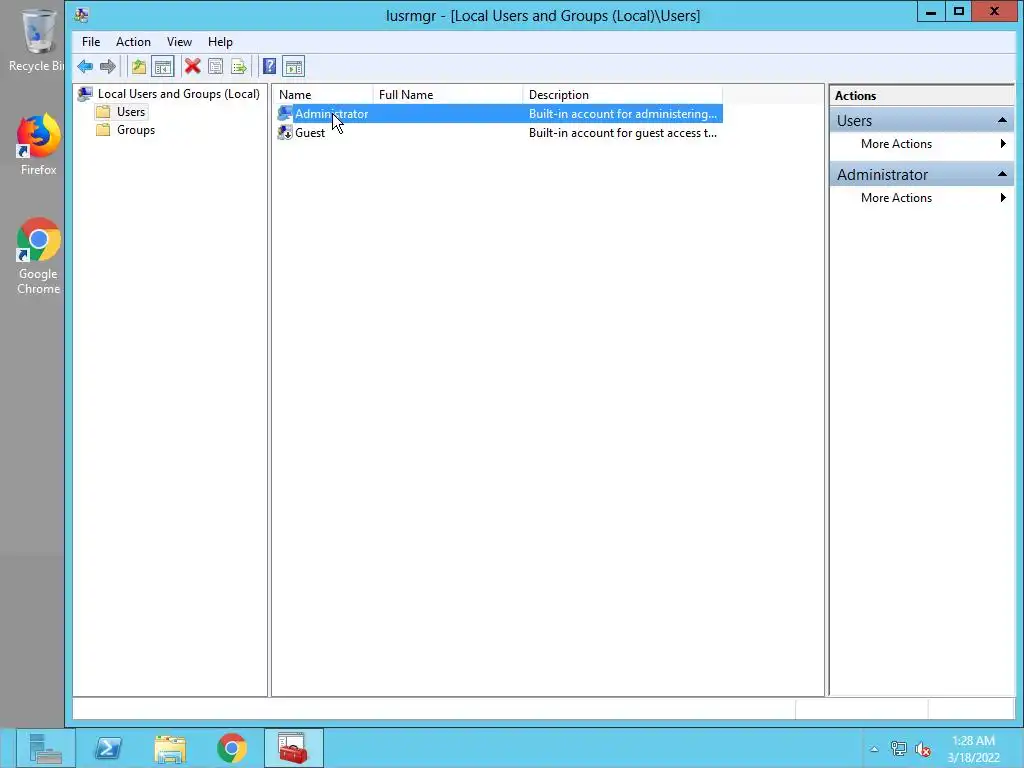The image size is (1024, 768).
Task: Open the Google Chrome desktop shortcut
Action: [x=38, y=256]
